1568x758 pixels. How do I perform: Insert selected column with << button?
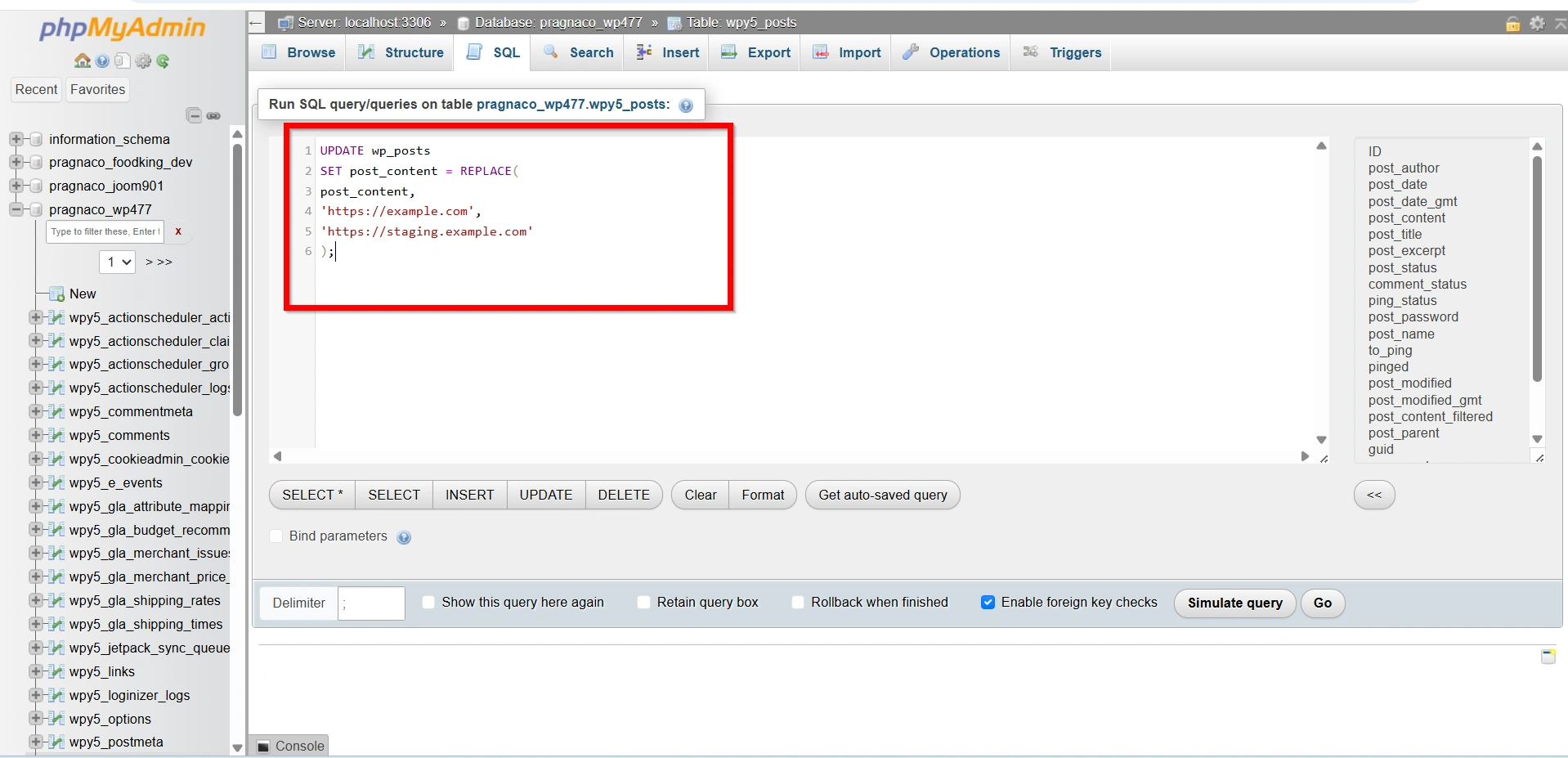coord(1374,496)
